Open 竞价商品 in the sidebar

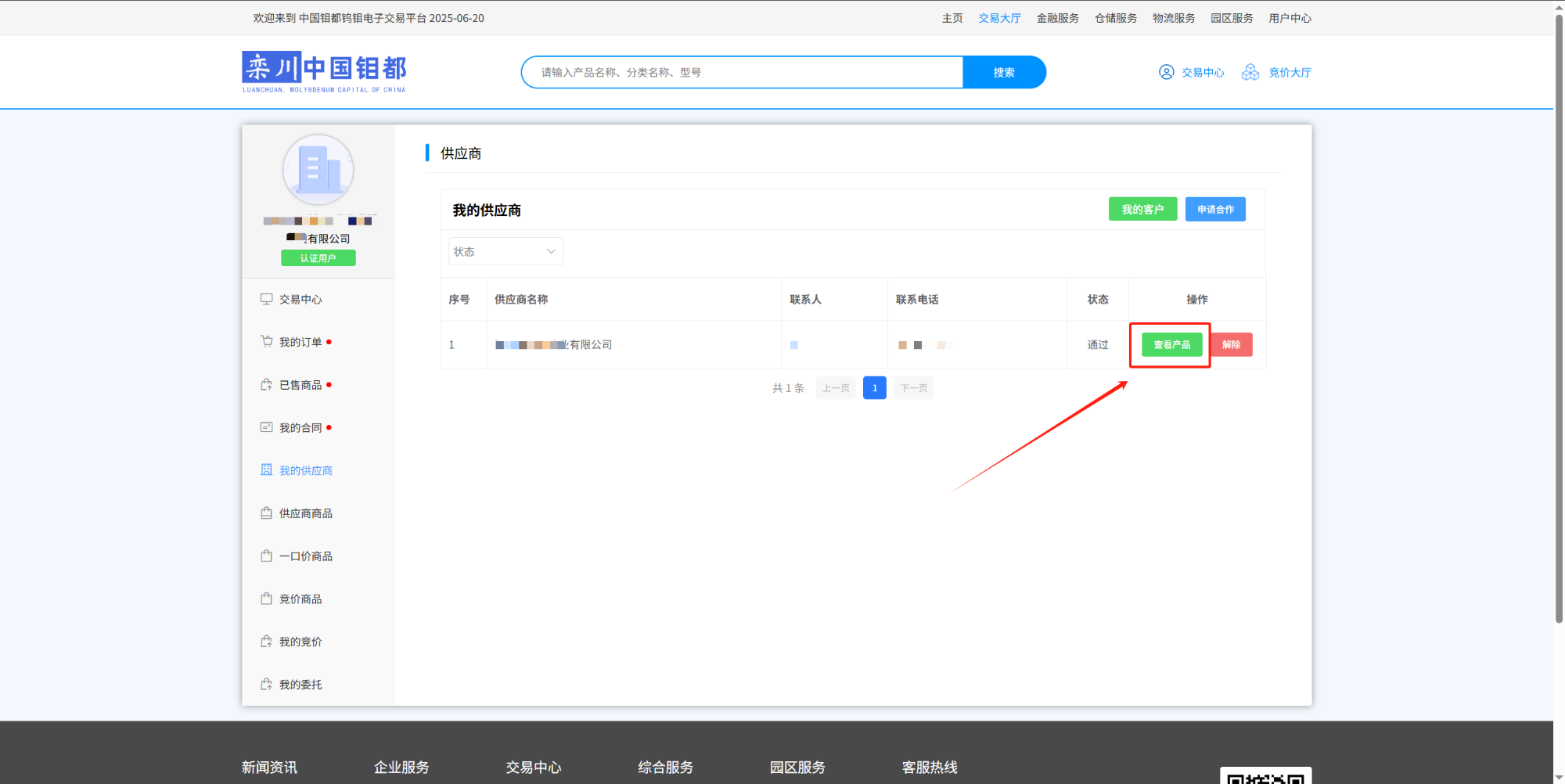point(300,599)
